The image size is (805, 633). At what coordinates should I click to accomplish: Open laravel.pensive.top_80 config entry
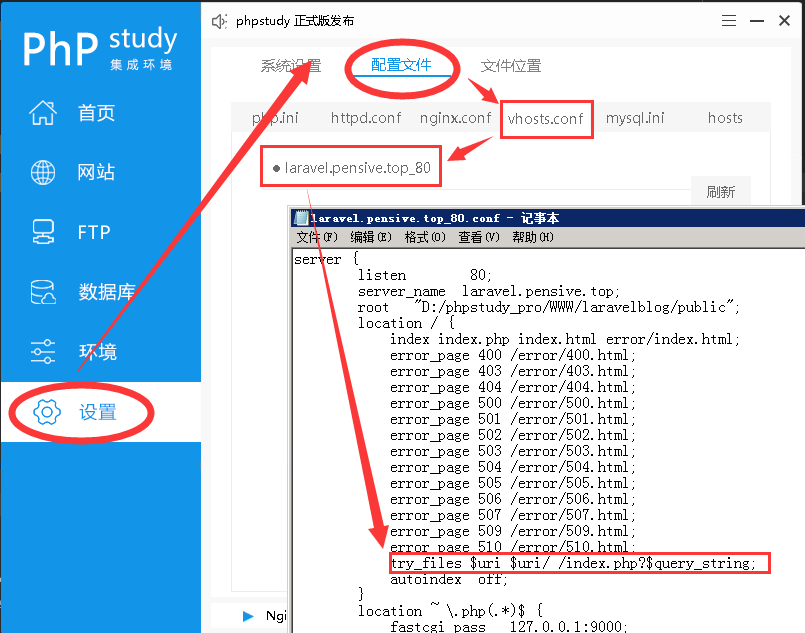352,168
